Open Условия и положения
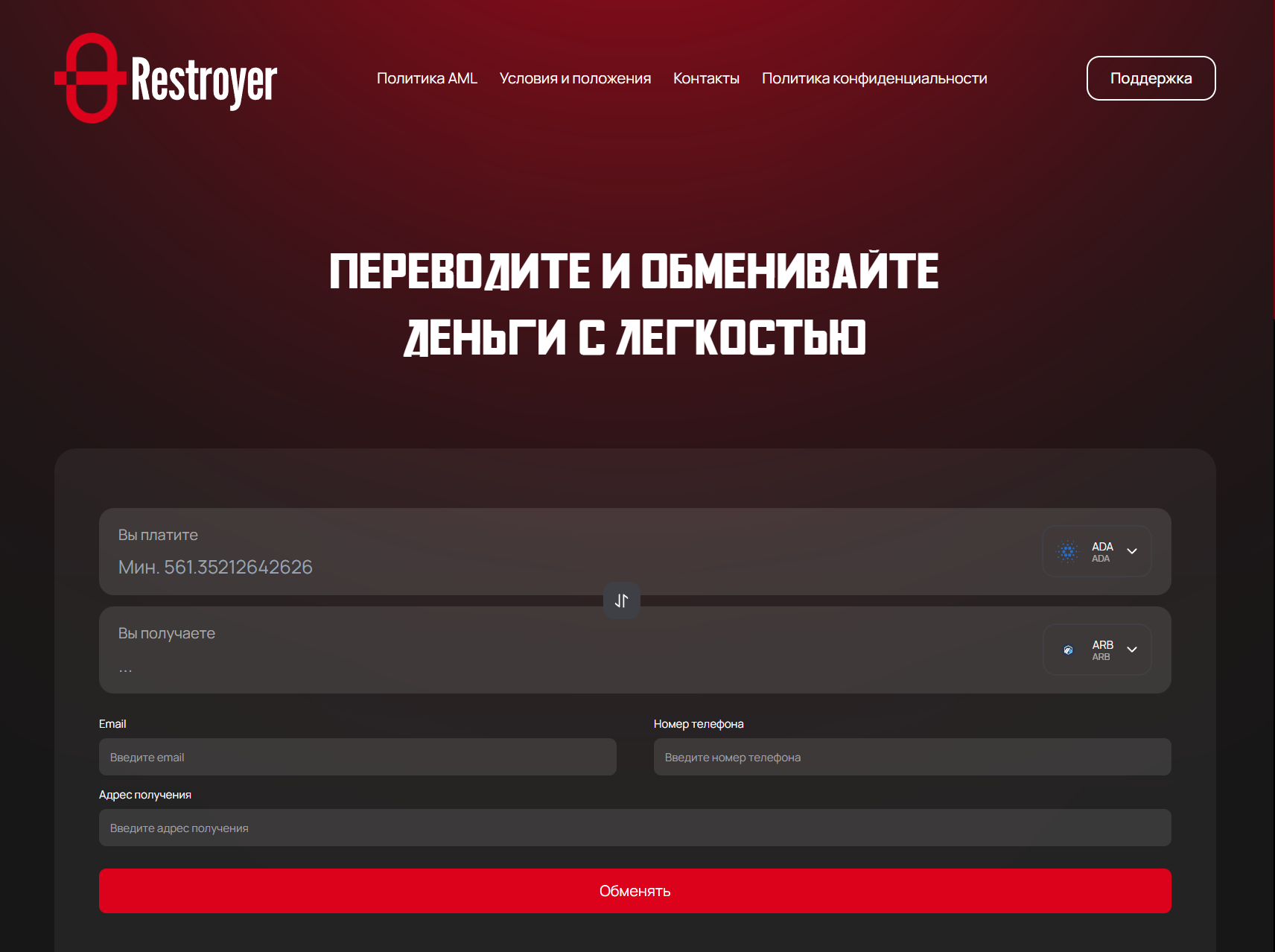 pos(575,77)
